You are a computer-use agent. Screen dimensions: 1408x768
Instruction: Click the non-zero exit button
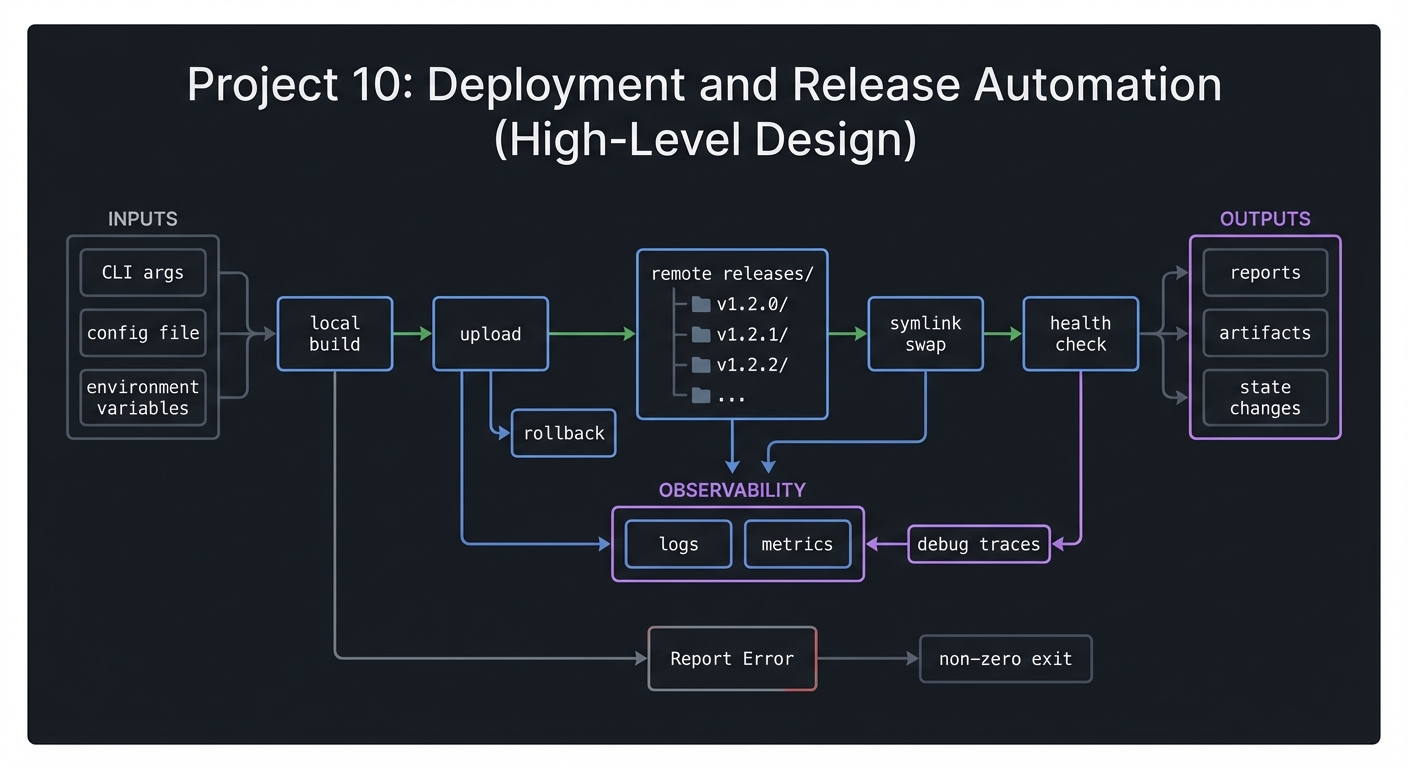1005,658
